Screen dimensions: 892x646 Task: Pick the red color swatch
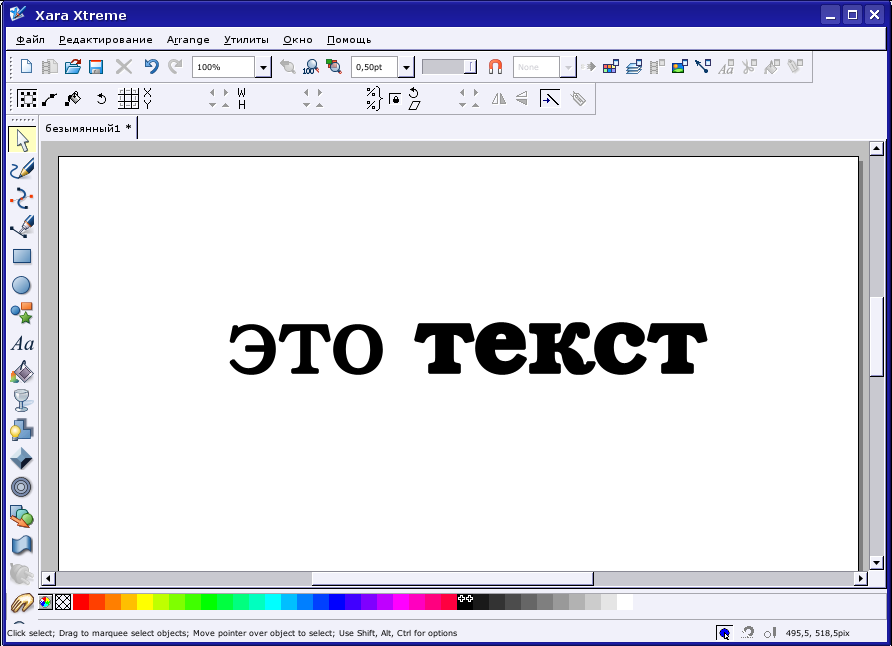point(81,602)
